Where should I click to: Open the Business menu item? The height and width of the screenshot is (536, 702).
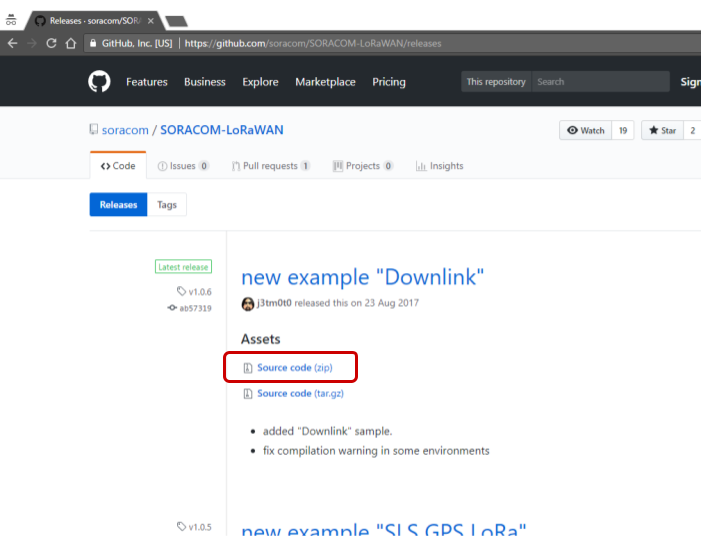(205, 82)
